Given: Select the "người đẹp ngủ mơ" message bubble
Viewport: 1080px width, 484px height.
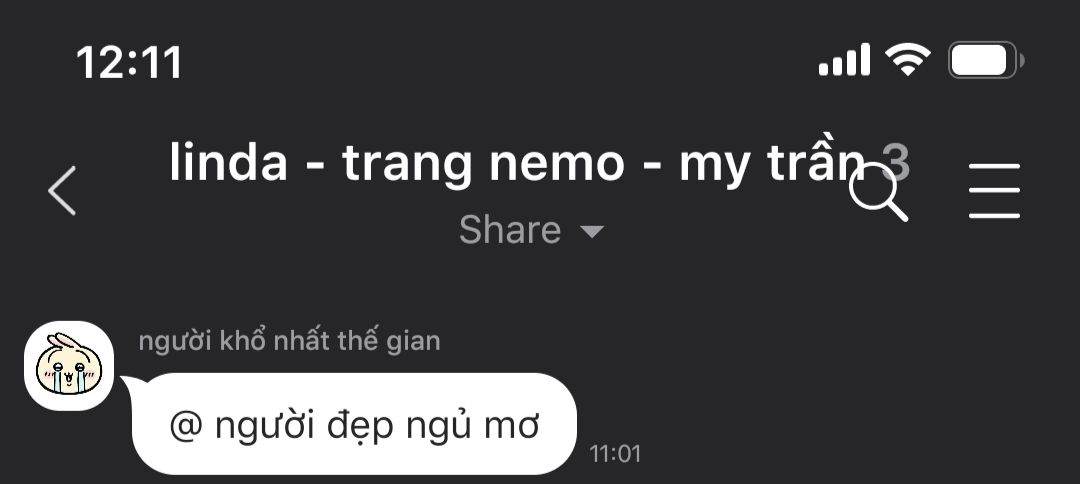Looking at the screenshot, I should point(354,423).
